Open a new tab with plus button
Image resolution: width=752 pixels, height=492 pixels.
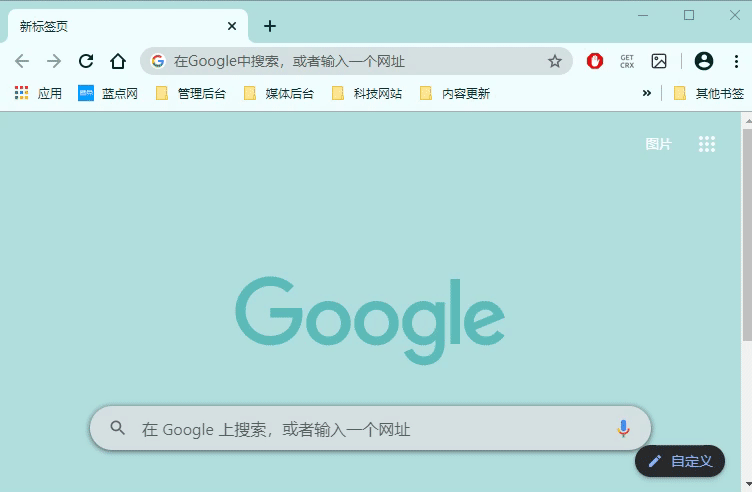tap(270, 26)
